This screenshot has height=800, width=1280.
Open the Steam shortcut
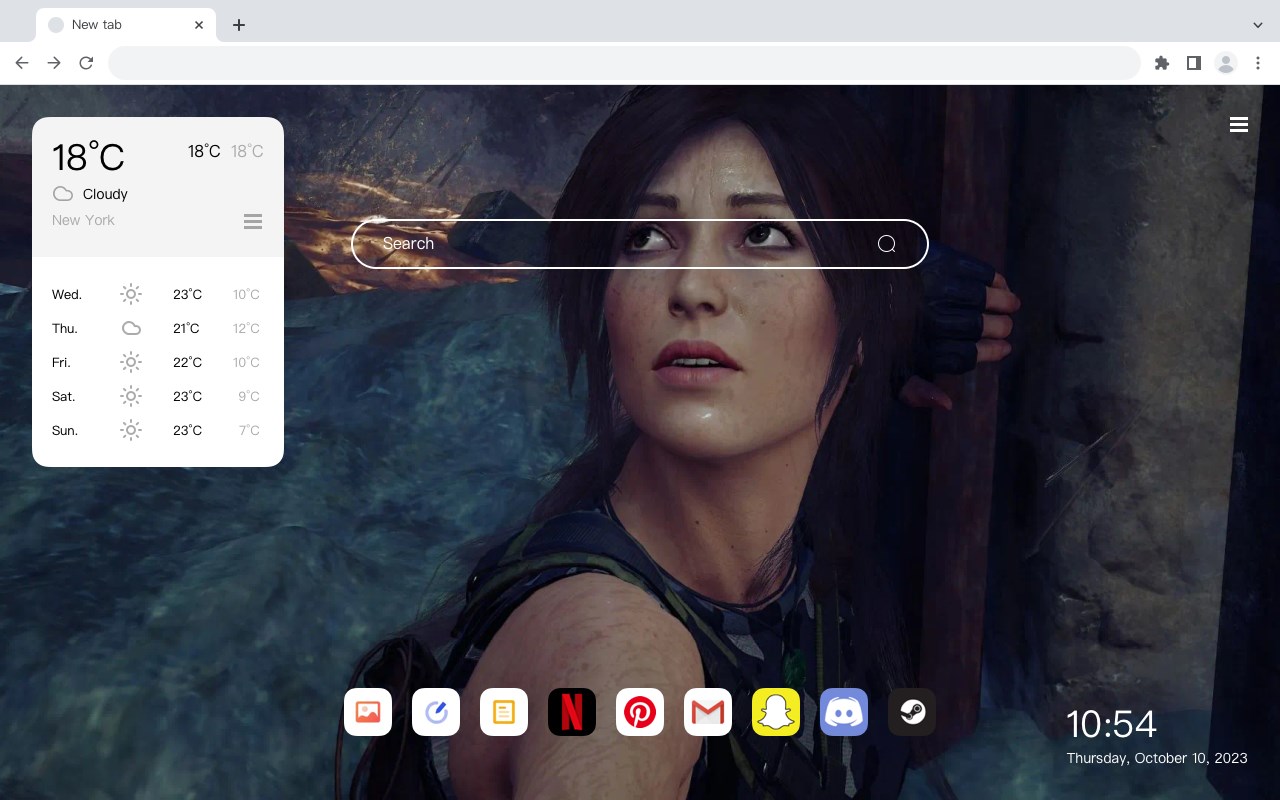point(912,712)
